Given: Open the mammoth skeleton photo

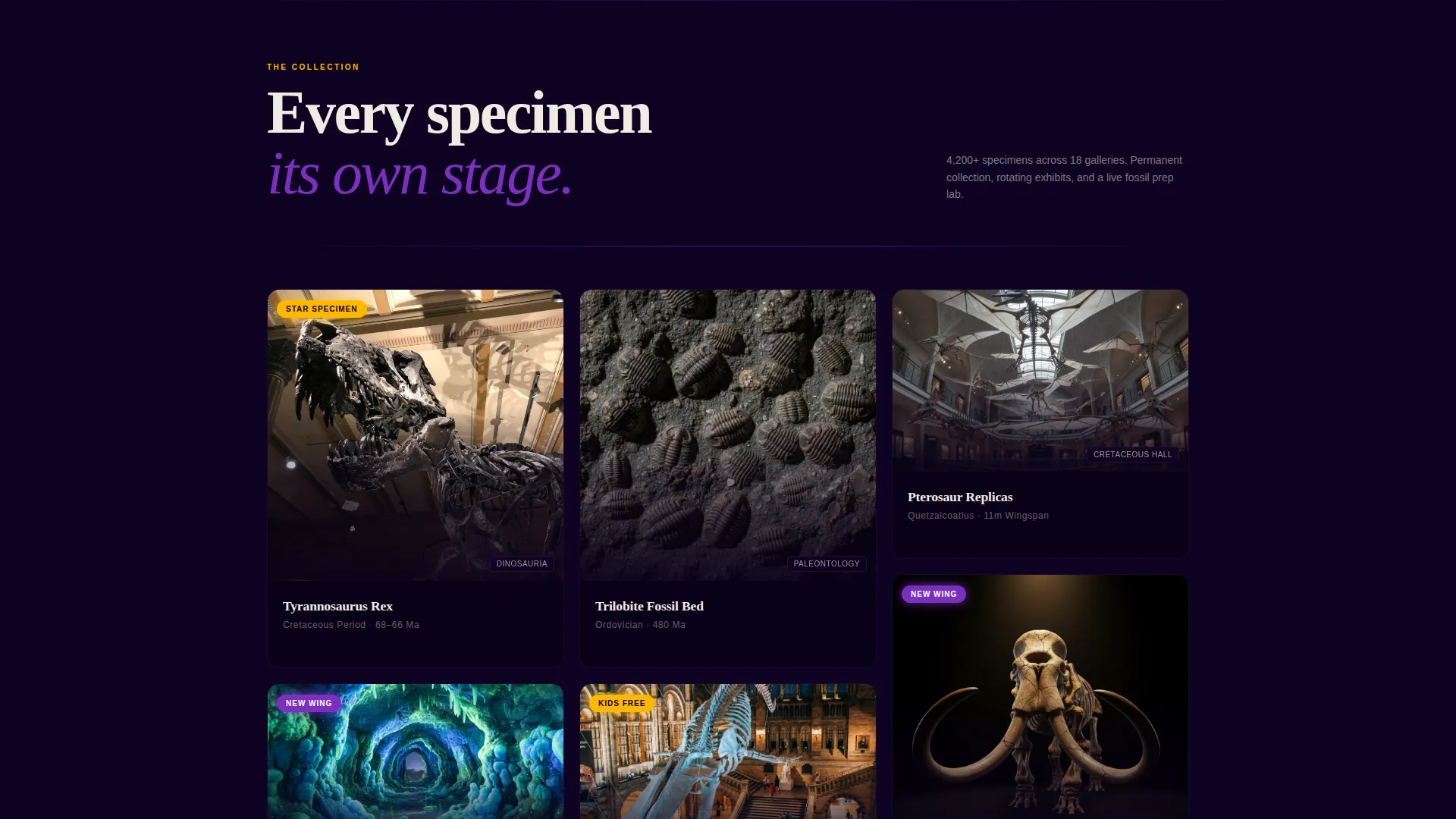Looking at the screenshot, I should click(1040, 697).
